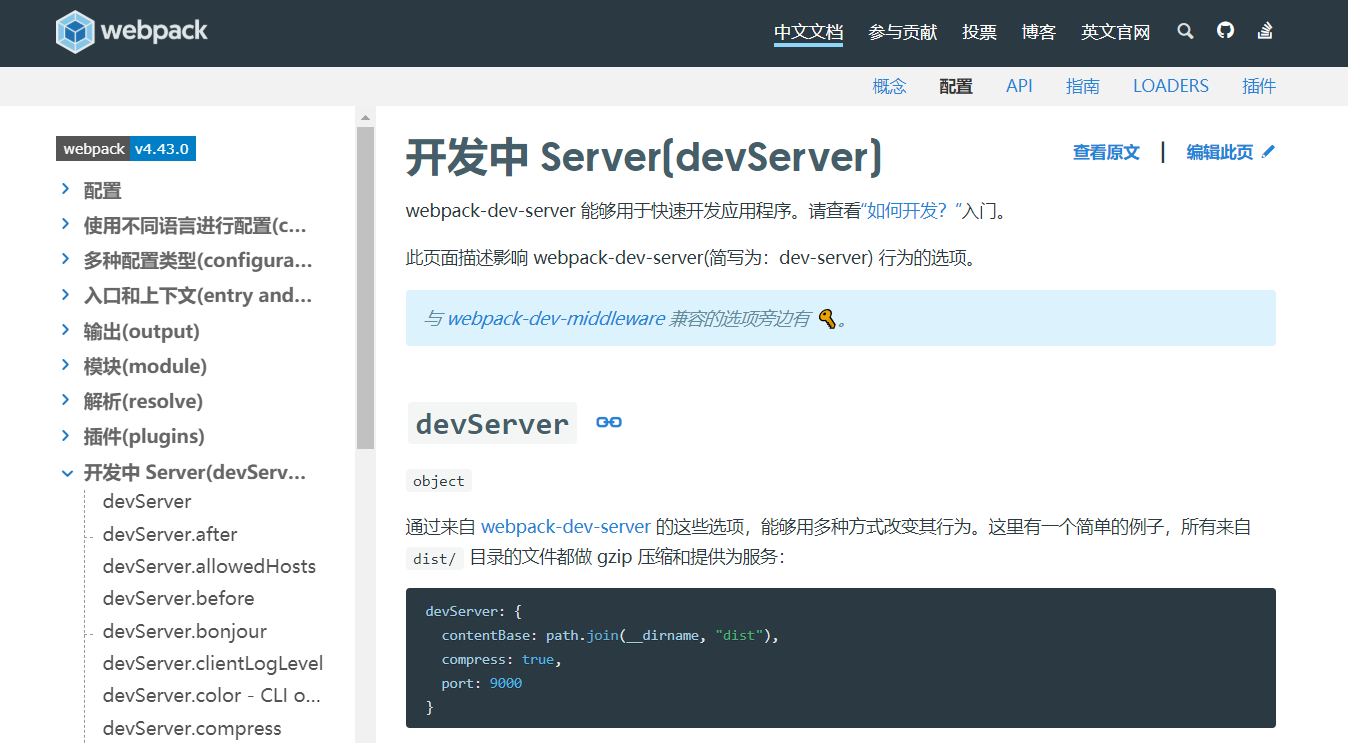
Task: Expand the 多种配置类型 chevron
Action: [x=66, y=259]
